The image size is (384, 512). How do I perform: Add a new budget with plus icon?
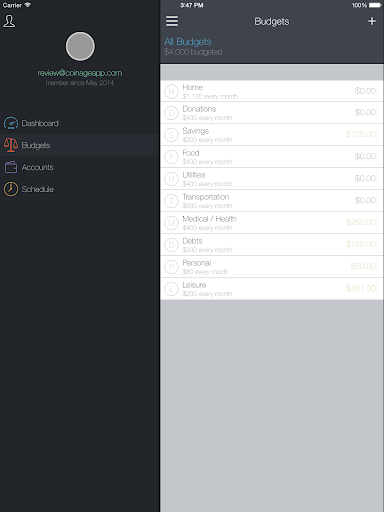coord(372,21)
